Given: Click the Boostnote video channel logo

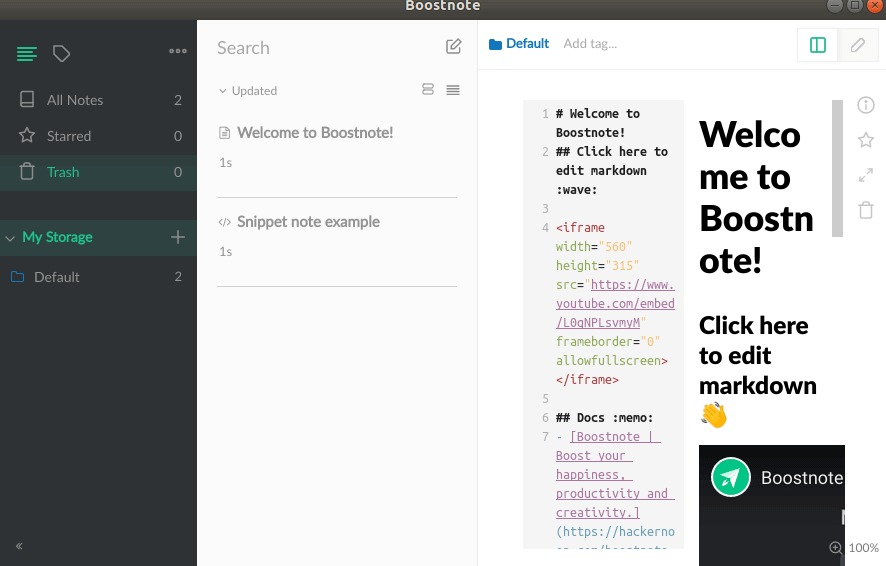Looking at the screenshot, I should pyautogui.click(x=731, y=477).
